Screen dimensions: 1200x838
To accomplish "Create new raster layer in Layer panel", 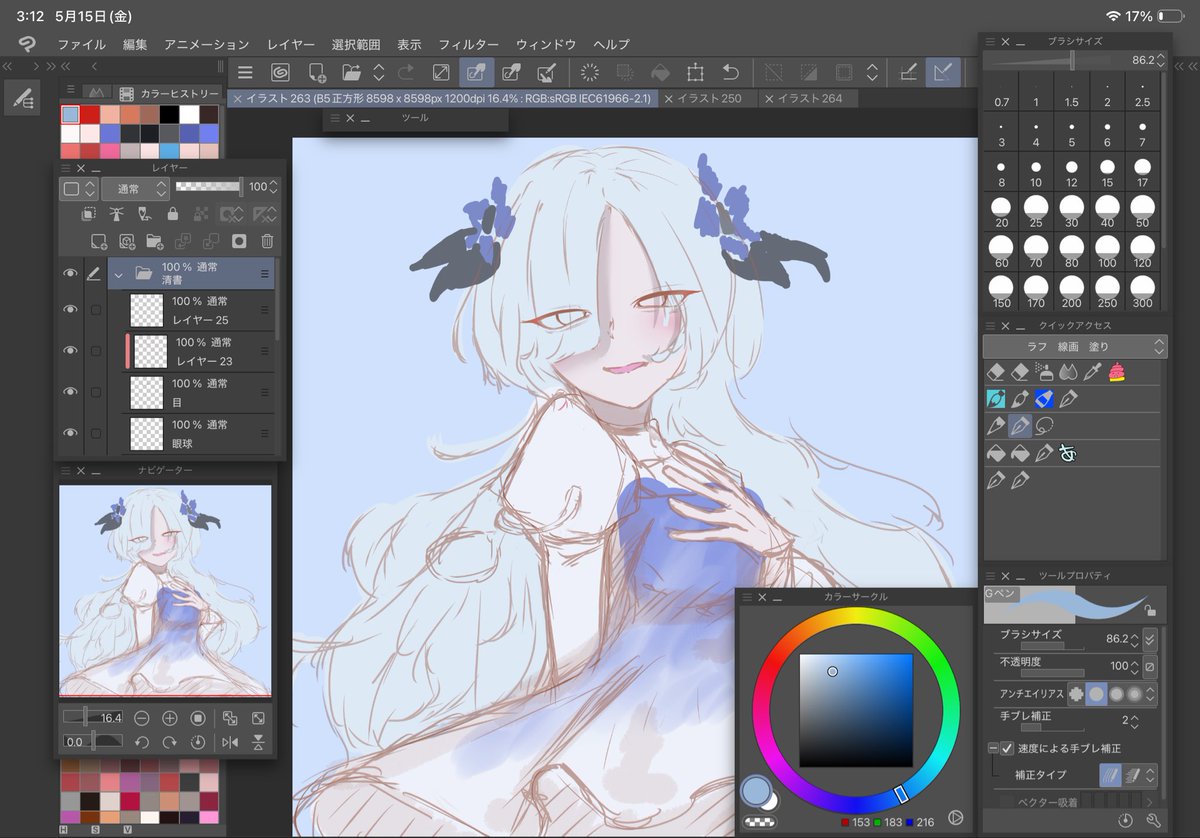I will pos(98,241).
